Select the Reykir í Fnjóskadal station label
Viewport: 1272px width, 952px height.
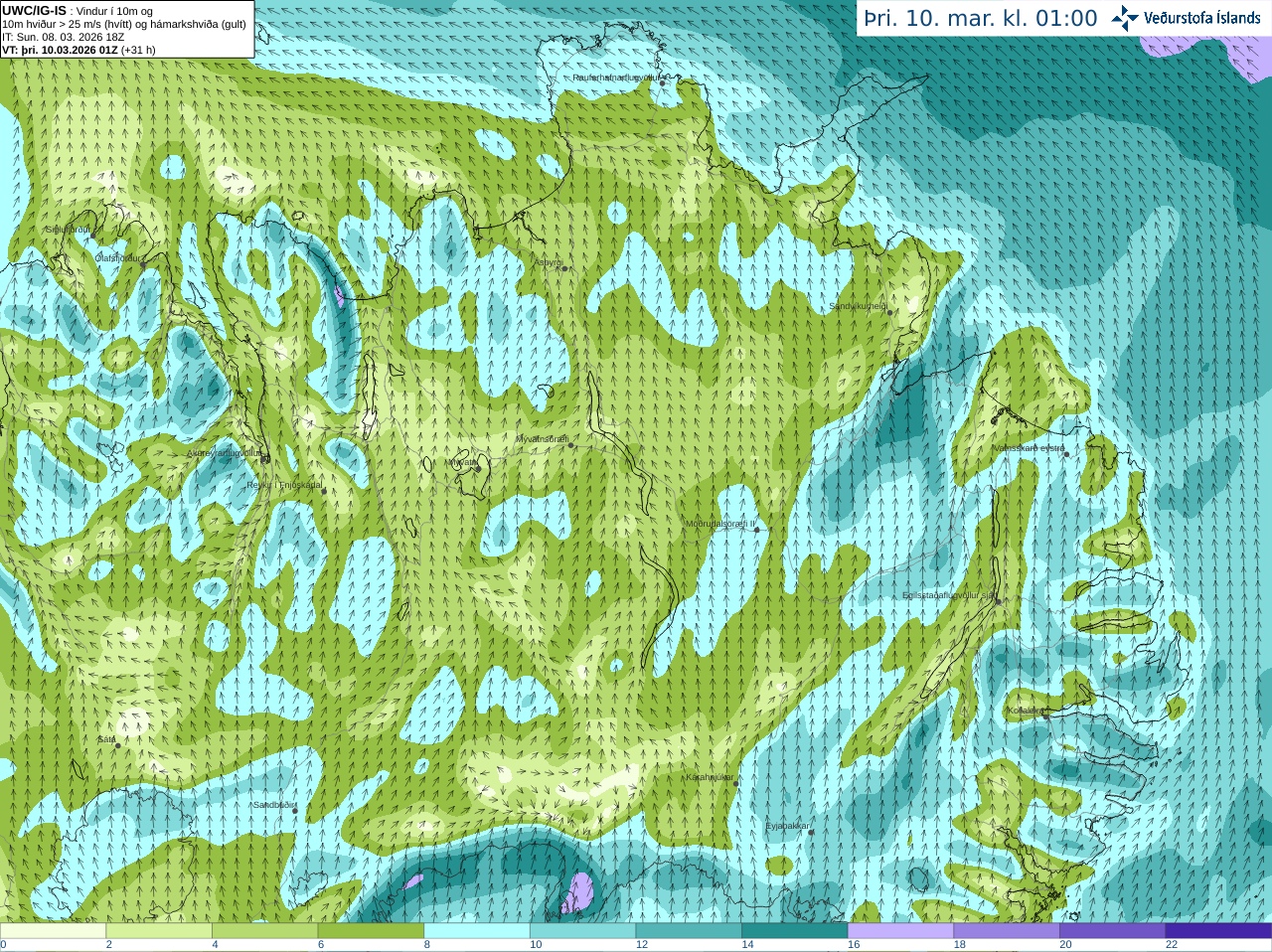pos(285,485)
